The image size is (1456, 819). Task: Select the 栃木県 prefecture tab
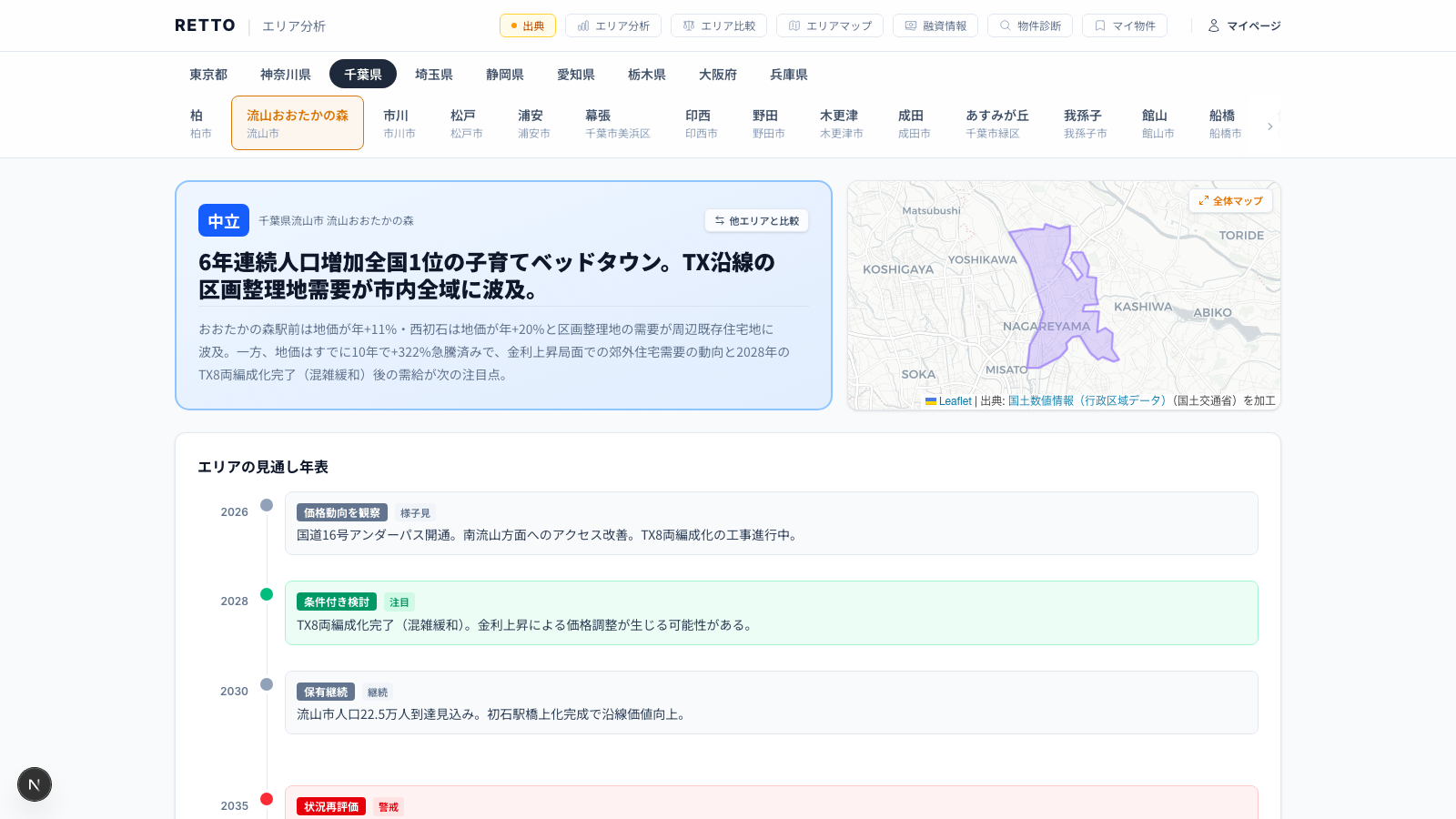coord(647,74)
